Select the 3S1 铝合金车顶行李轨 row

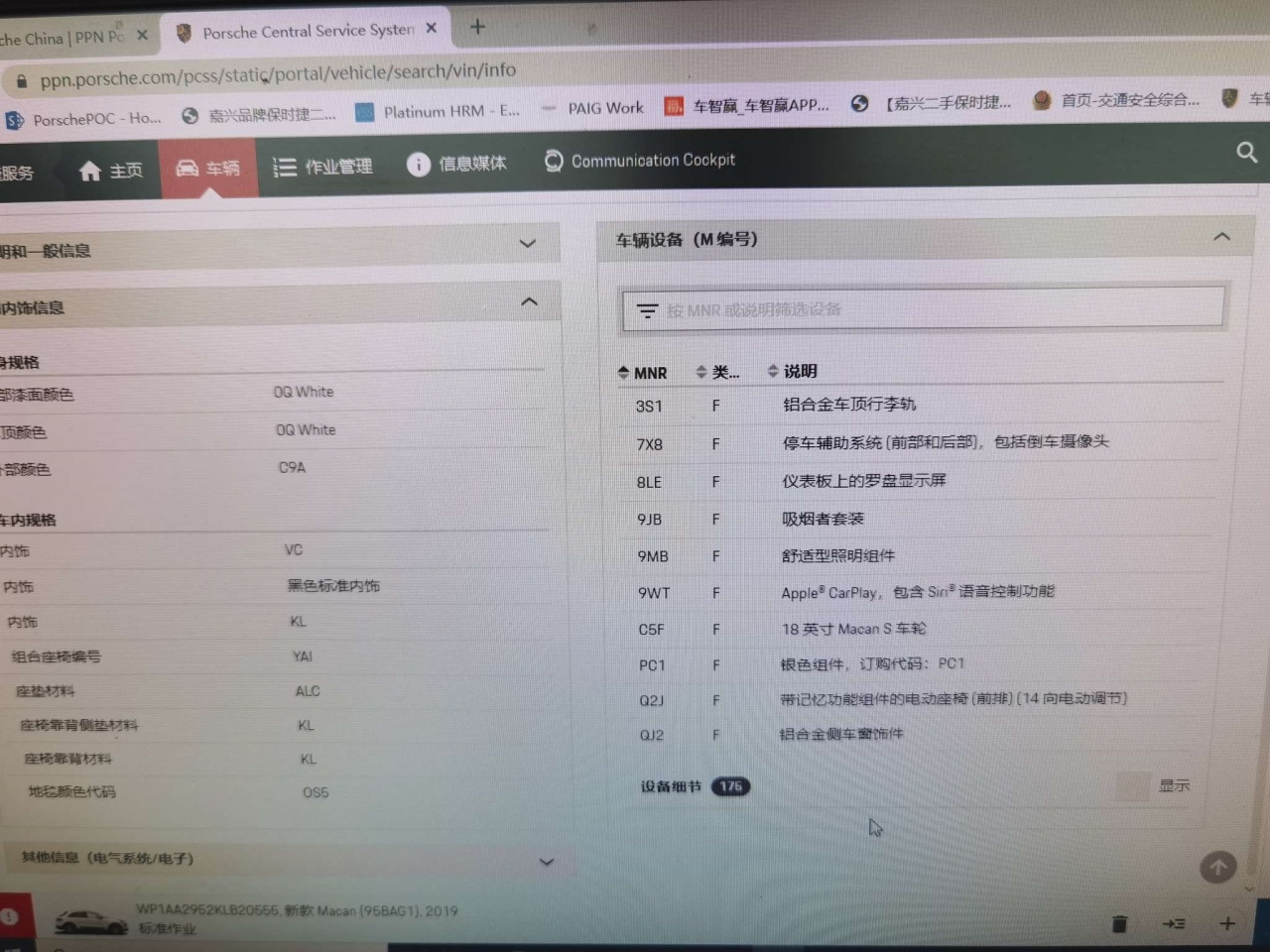pyautogui.click(x=920, y=405)
